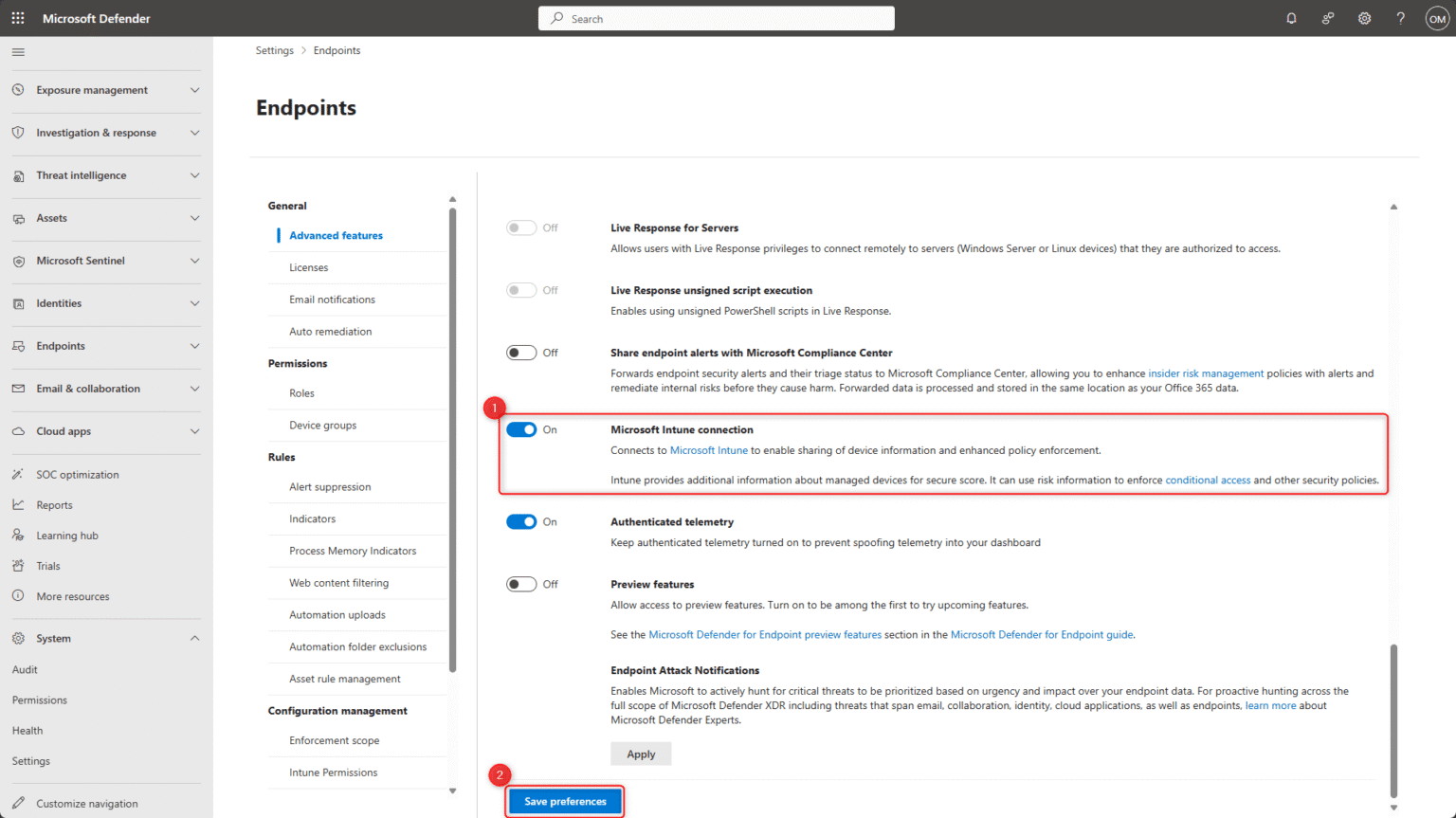Image resolution: width=1456 pixels, height=818 pixels.
Task: Click the Search input field
Action: (x=717, y=18)
